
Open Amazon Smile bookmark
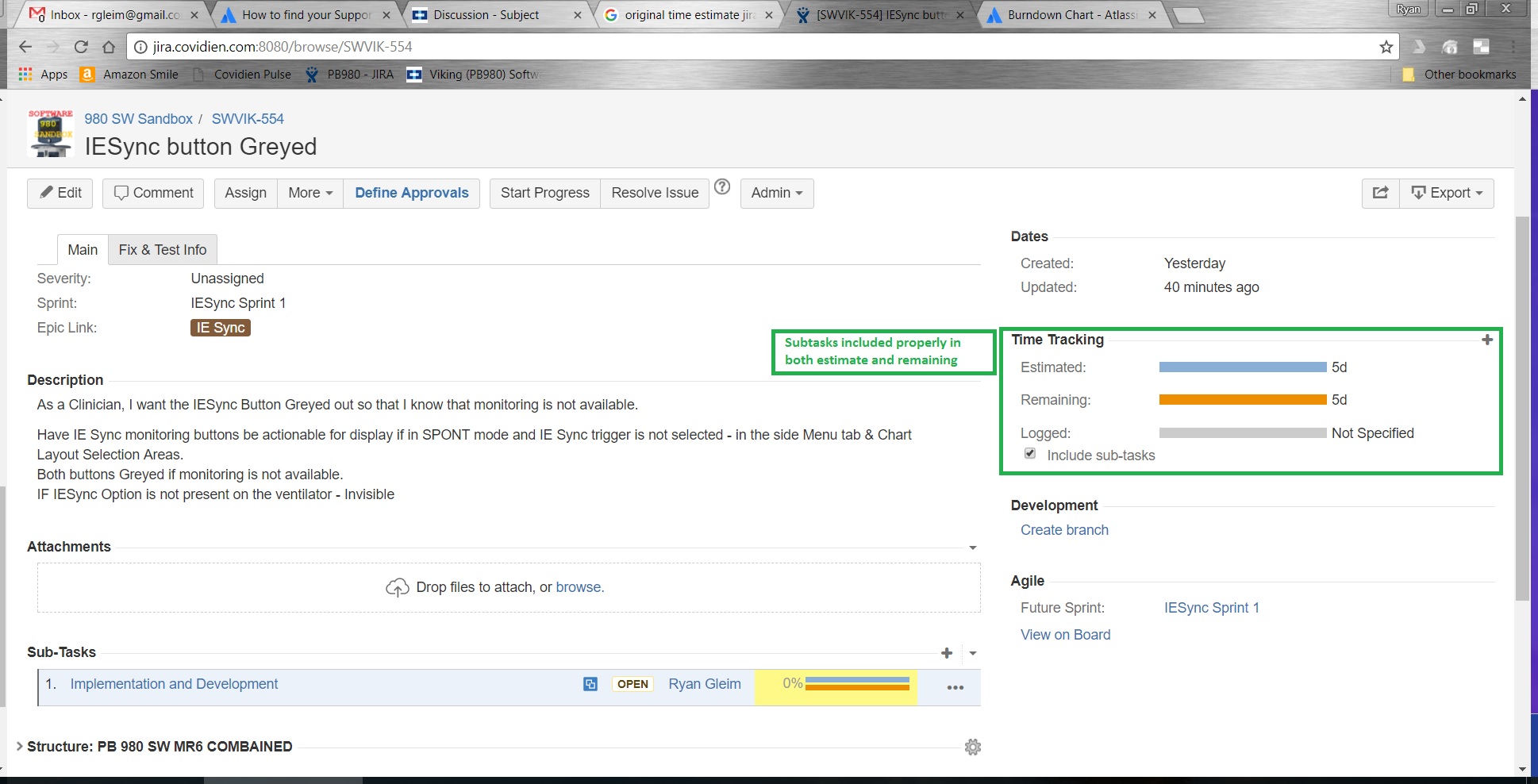pos(130,75)
